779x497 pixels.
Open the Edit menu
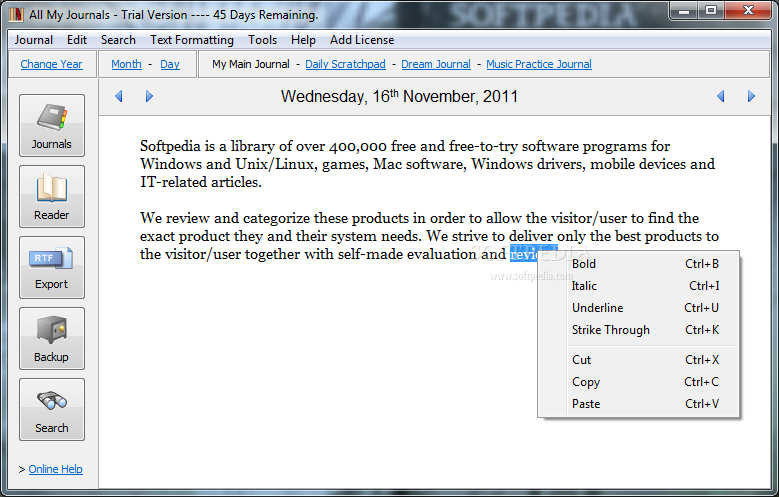point(77,40)
